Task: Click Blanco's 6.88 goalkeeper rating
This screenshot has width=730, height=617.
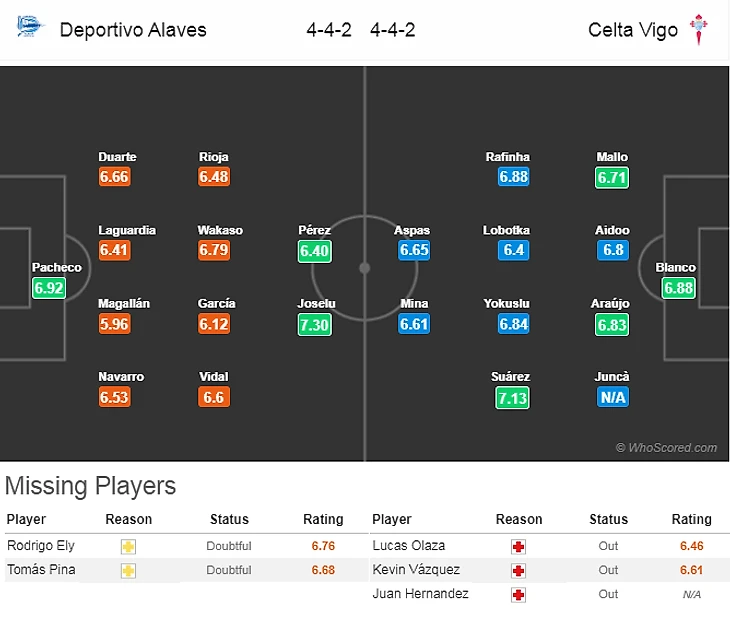Action: (x=677, y=288)
